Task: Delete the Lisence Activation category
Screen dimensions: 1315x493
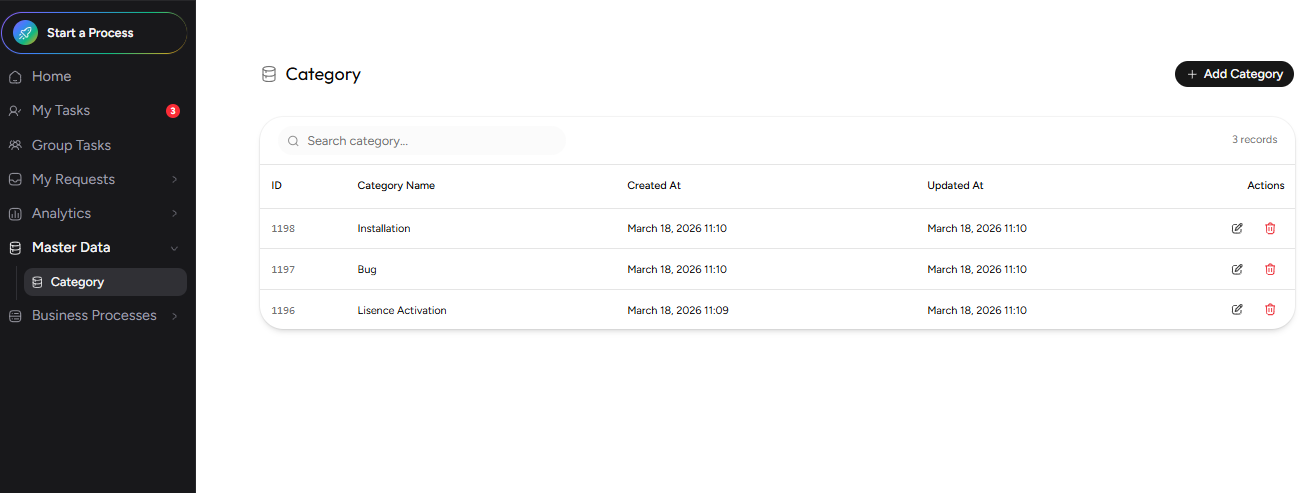Action: [1270, 310]
